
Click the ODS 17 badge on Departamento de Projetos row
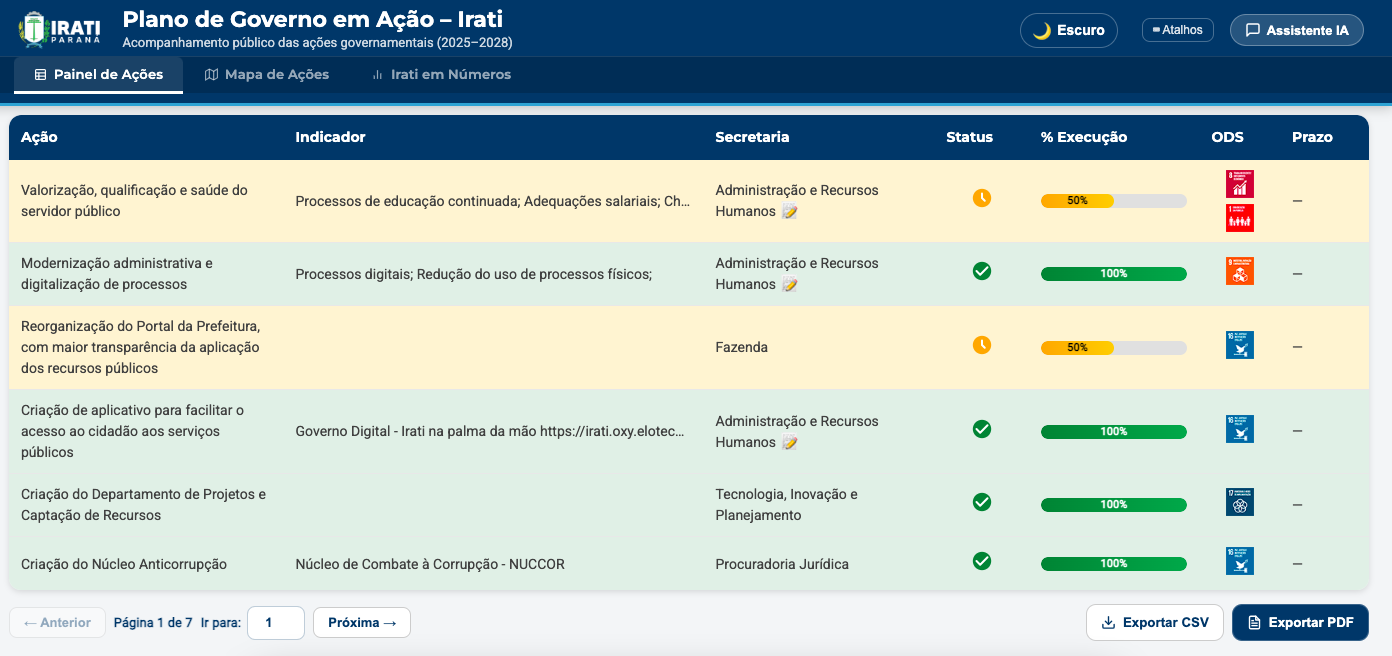click(1239, 502)
